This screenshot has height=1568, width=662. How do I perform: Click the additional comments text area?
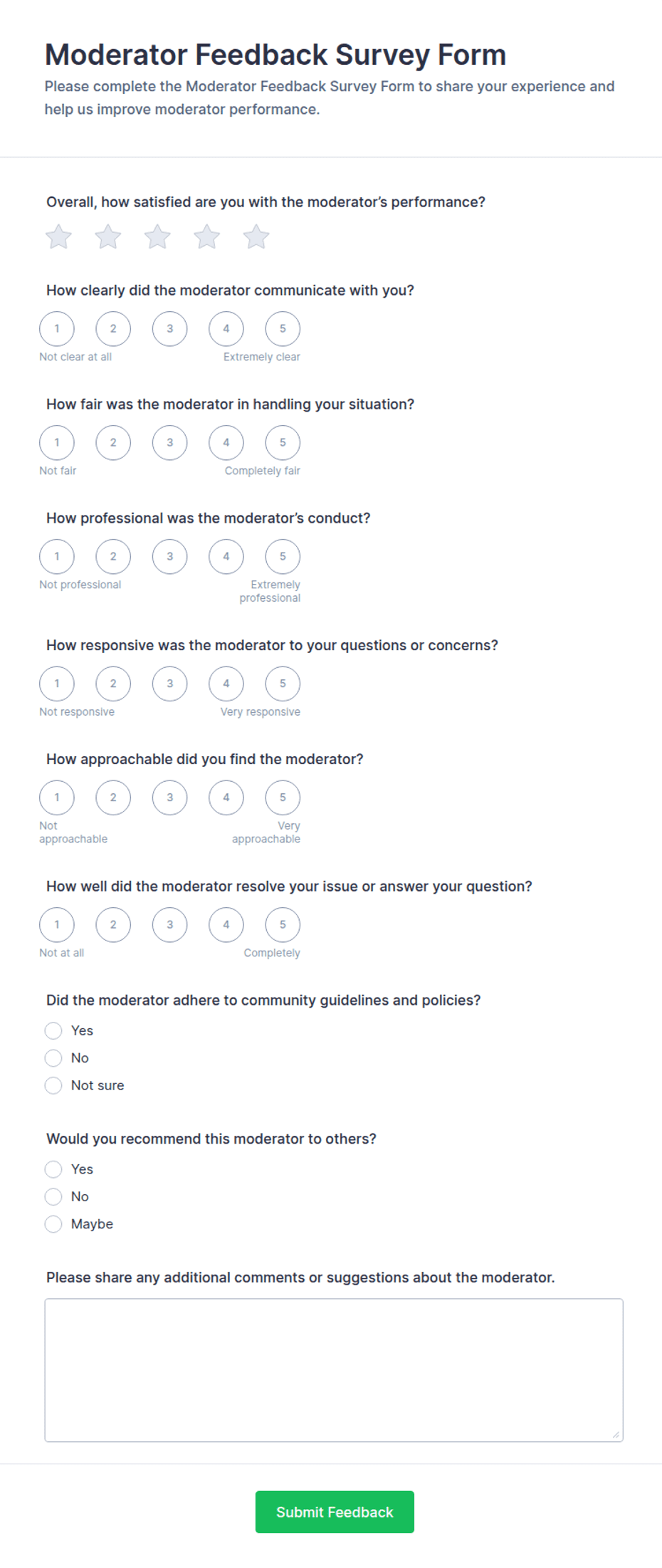point(334,1370)
